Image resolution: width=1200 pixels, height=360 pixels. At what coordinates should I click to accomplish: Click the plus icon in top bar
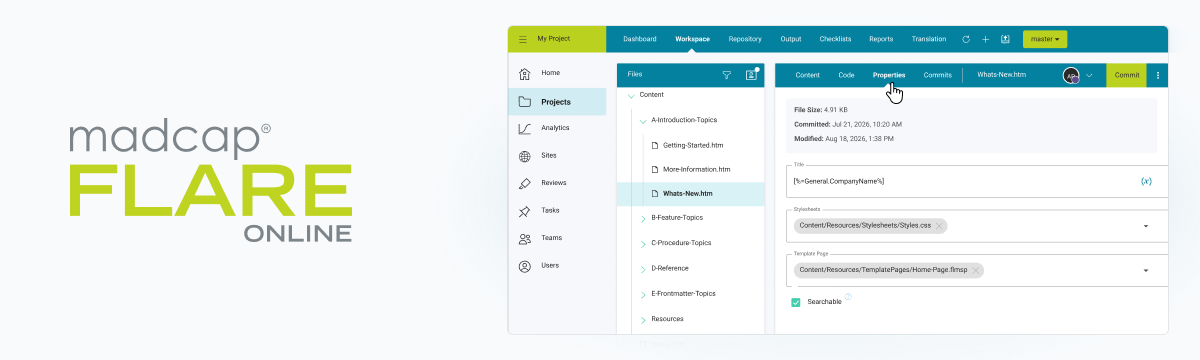click(x=985, y=39)
